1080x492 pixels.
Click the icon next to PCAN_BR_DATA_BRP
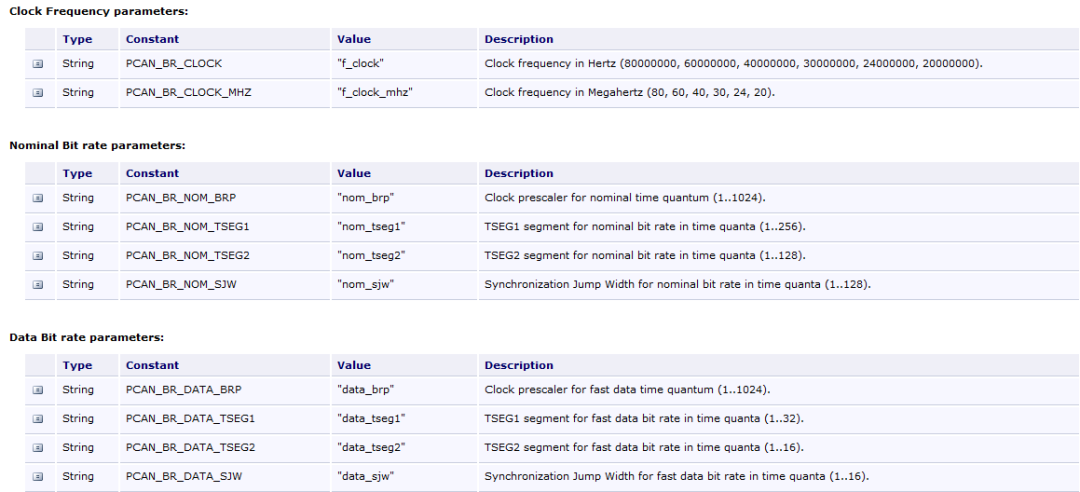tap(38, 390)
